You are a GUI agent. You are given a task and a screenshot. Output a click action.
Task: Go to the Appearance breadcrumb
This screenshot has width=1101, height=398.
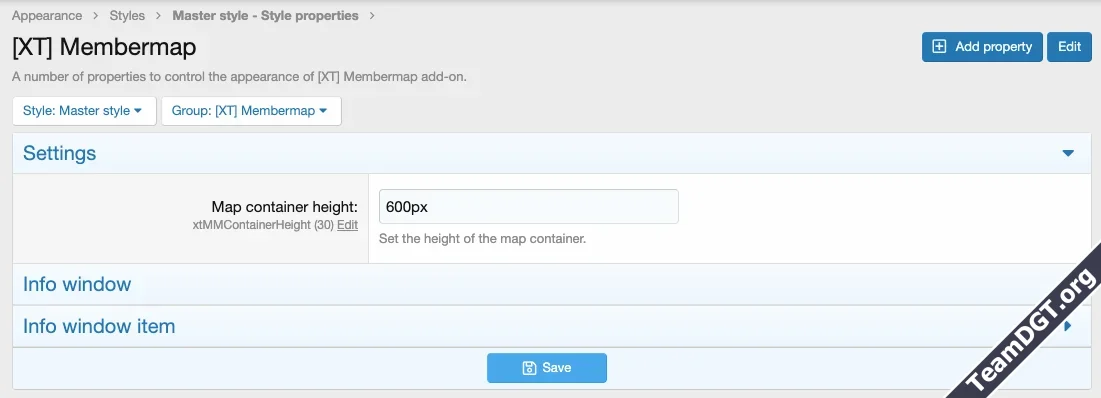click(x=47, y=15)
